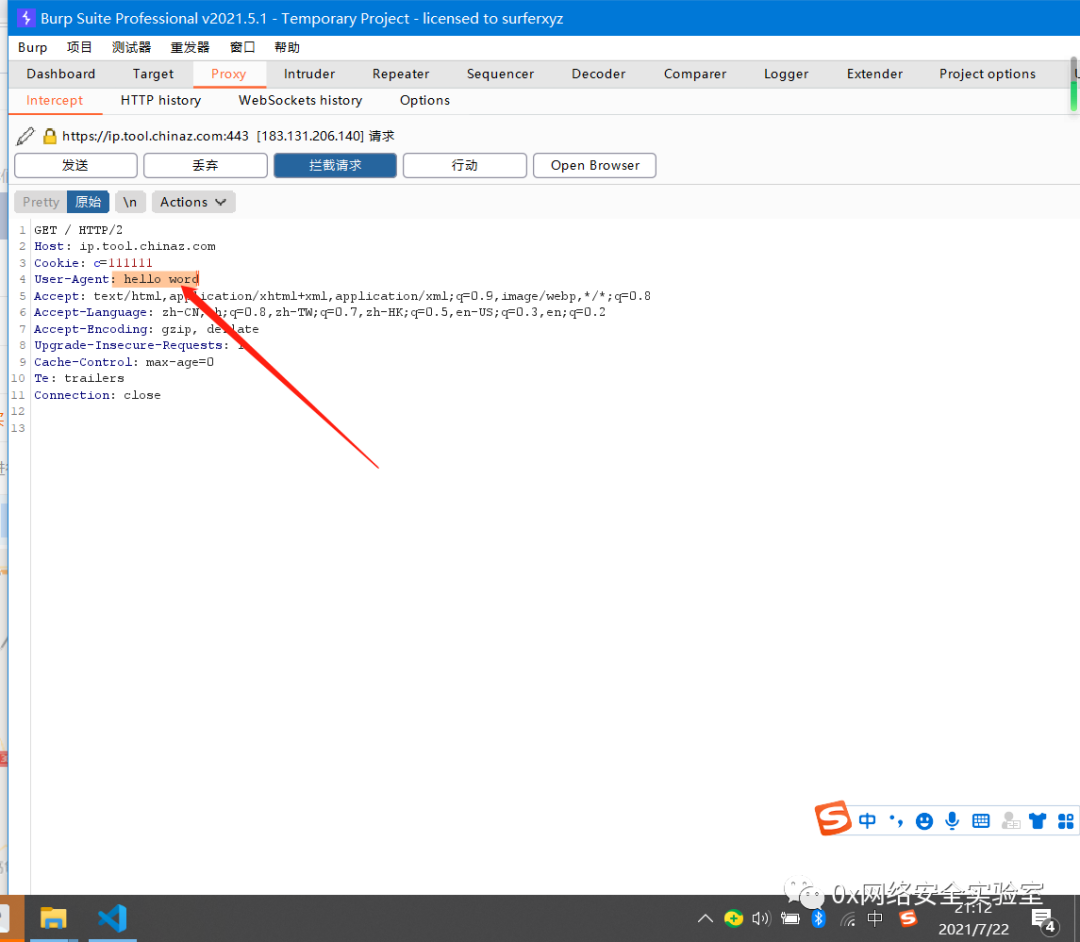The width and height of the screenshot is (1080, 942).
Task: Click the Open Browser button
Action: tap(594, 165)
